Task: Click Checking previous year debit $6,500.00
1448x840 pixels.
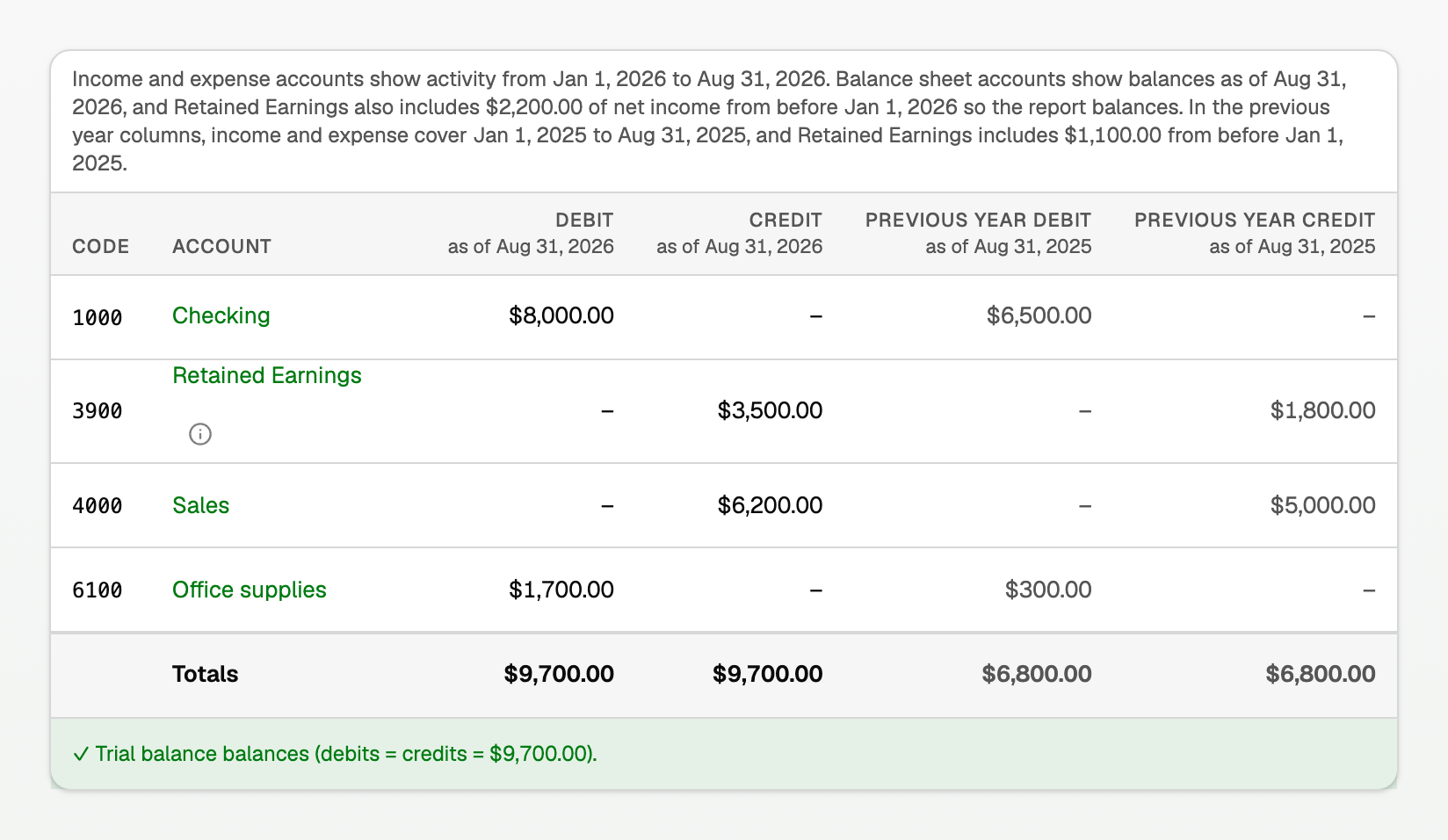Action: click(x=1039, y=315)
